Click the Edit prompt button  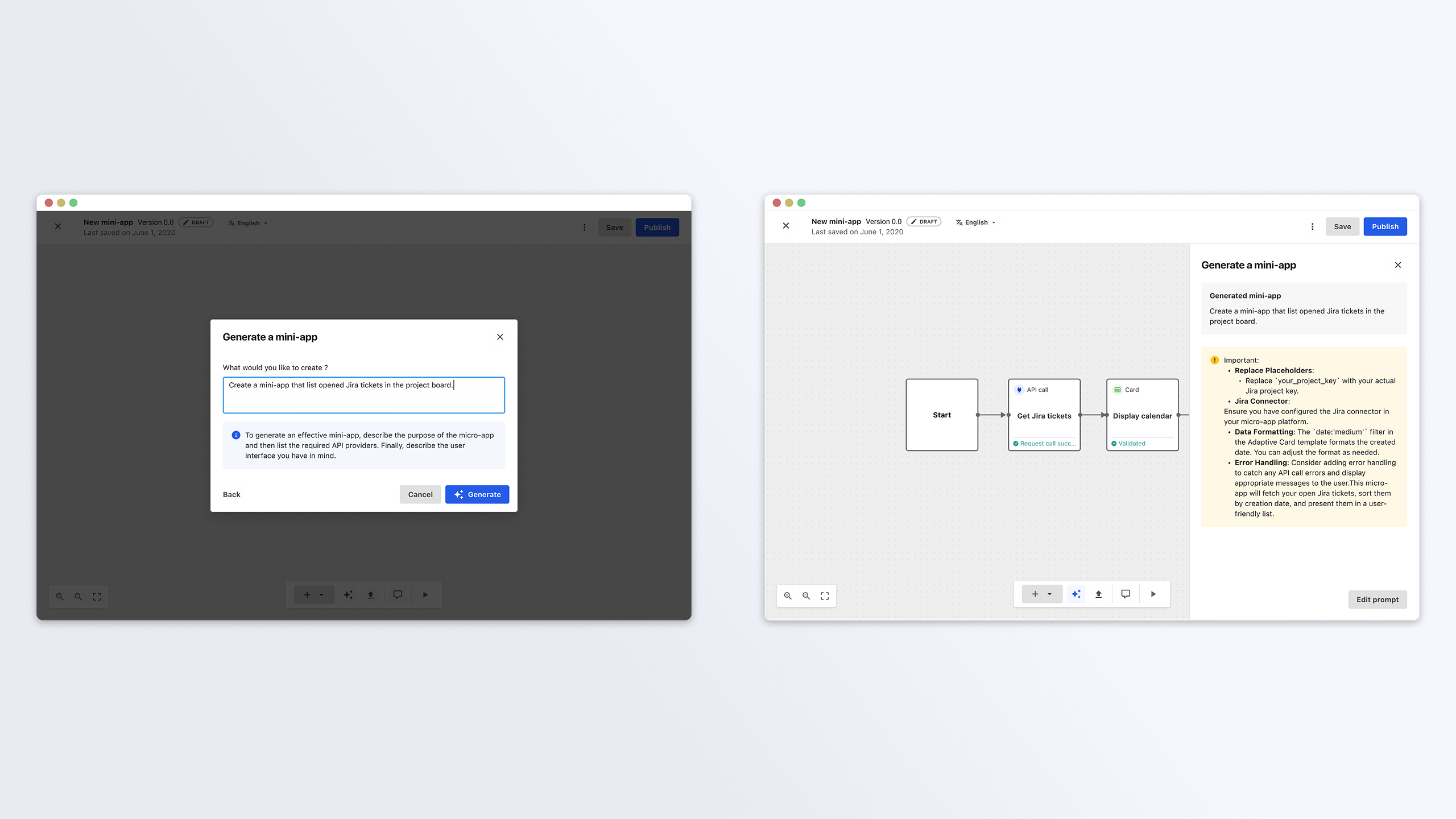tap(1377, 599)
